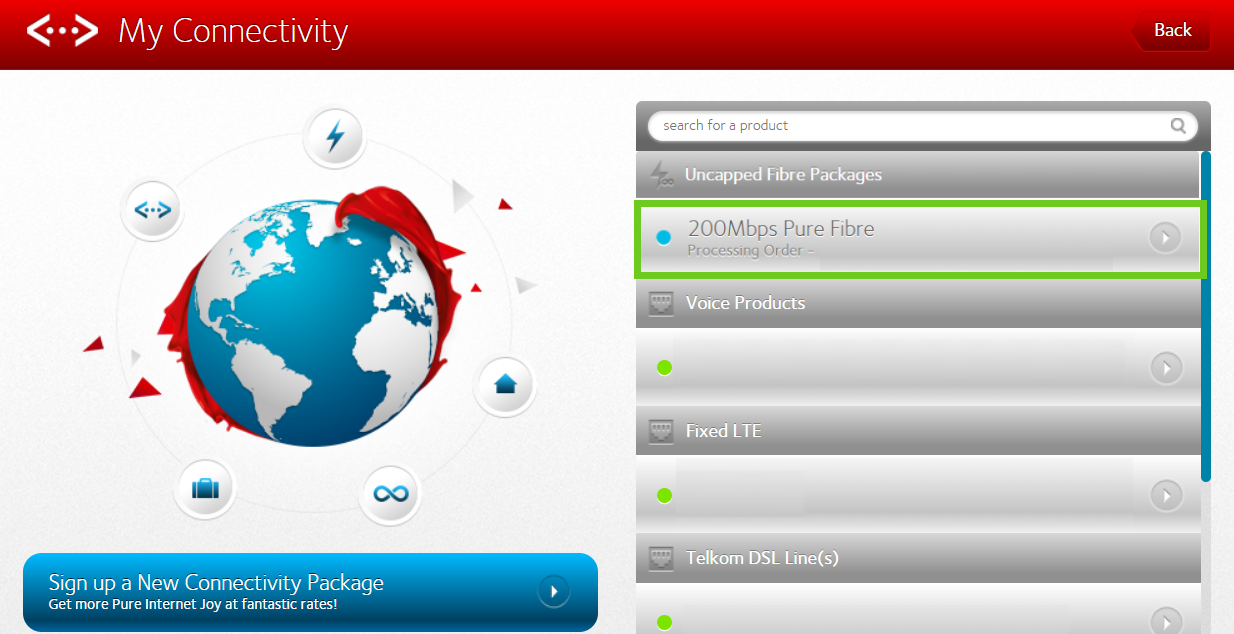This screenshot has width=1234, height=634.
Task: Open the infinity uncapped icon below globe
Action: click(x=389, y=494)
